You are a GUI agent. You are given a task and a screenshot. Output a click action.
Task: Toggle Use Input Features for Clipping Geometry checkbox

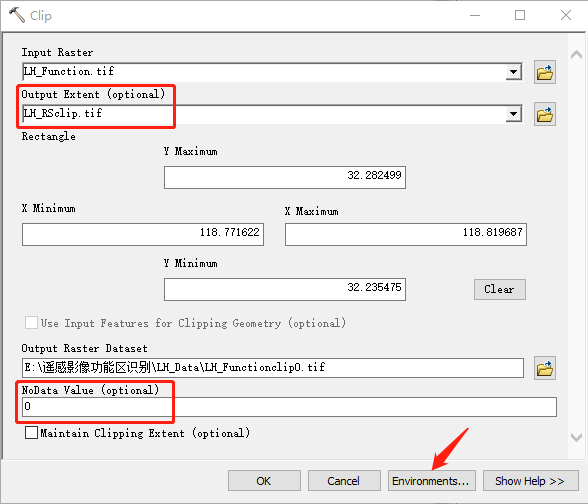click(31, 322)
